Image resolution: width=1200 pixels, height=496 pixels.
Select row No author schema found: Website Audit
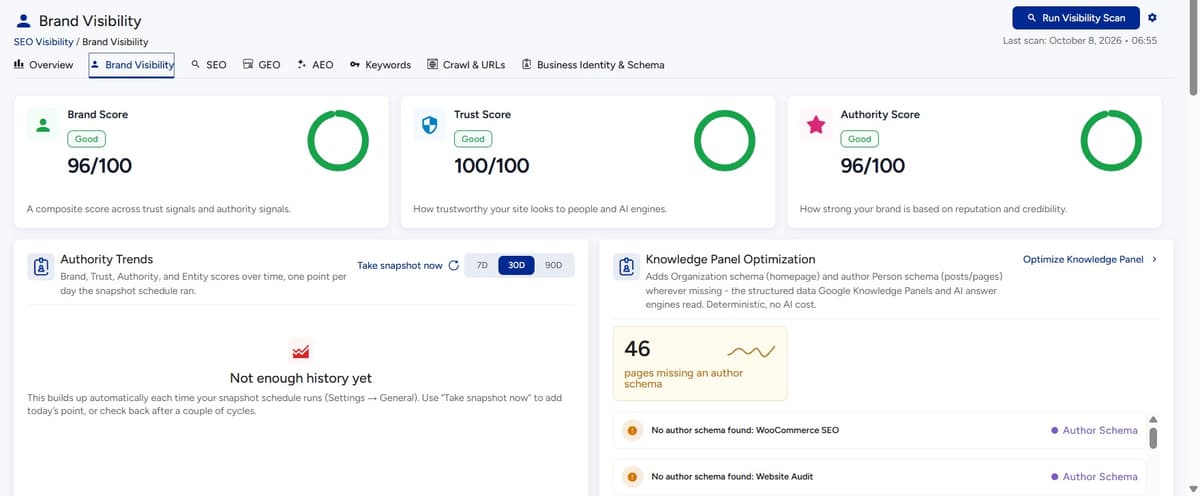(880, 477)
